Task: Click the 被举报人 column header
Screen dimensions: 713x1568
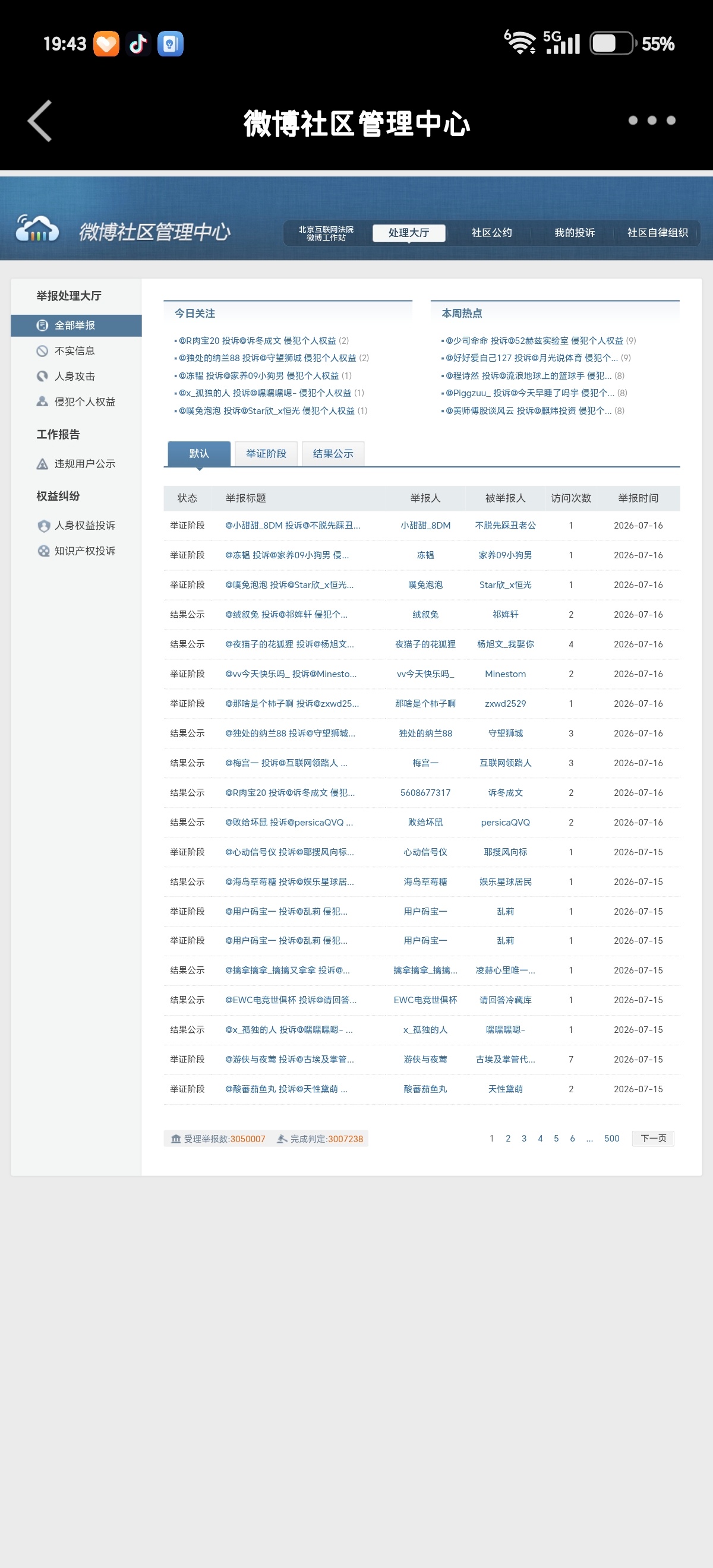Action: pyautogui.click(x=506, y=498)
